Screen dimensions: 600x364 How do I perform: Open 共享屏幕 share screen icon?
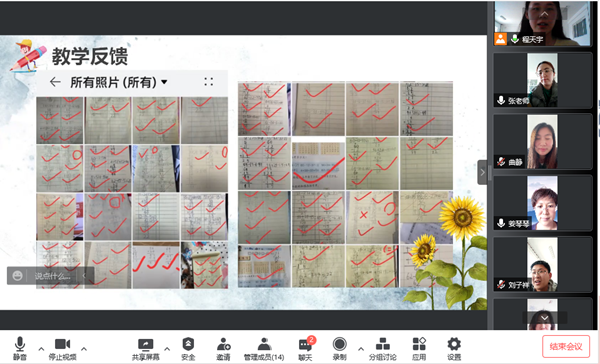[145, 348]
